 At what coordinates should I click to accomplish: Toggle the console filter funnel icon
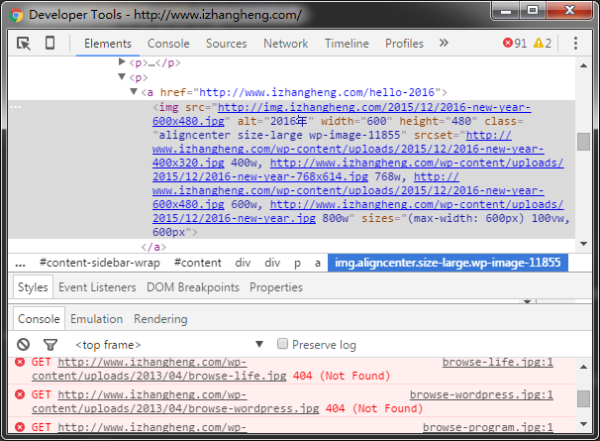coord(50,344)
